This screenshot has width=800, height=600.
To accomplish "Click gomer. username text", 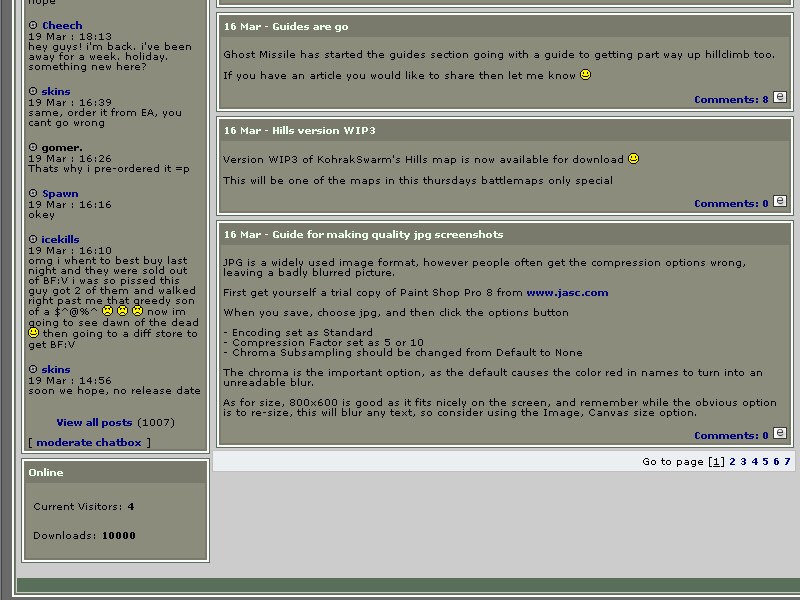I will [x=62, y=148].
